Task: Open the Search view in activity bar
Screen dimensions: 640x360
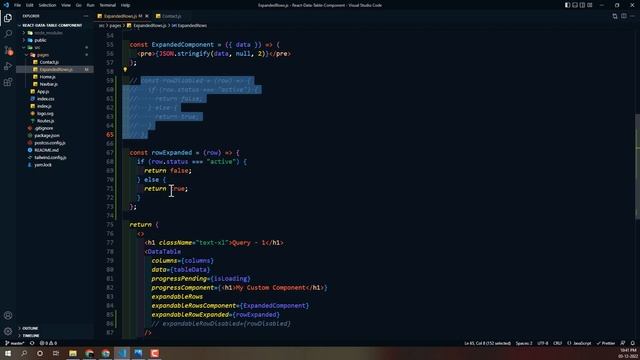Action: [8, 34]
